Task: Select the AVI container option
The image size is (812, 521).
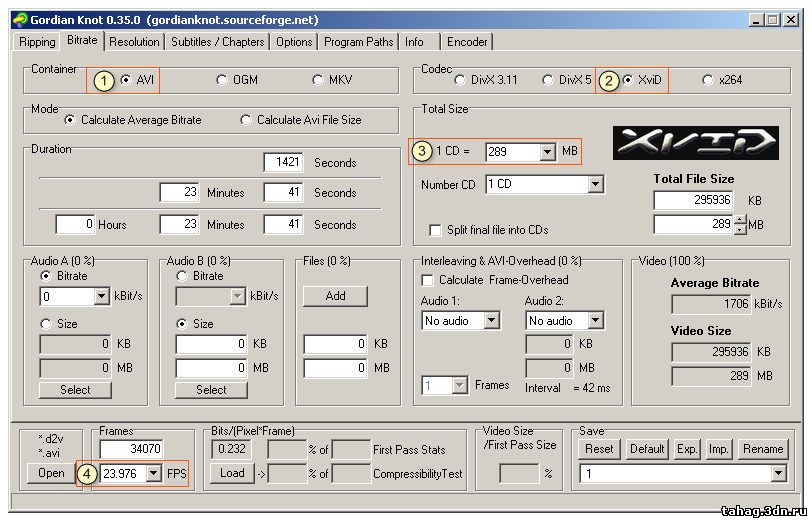Action: [x=126, y=80]
